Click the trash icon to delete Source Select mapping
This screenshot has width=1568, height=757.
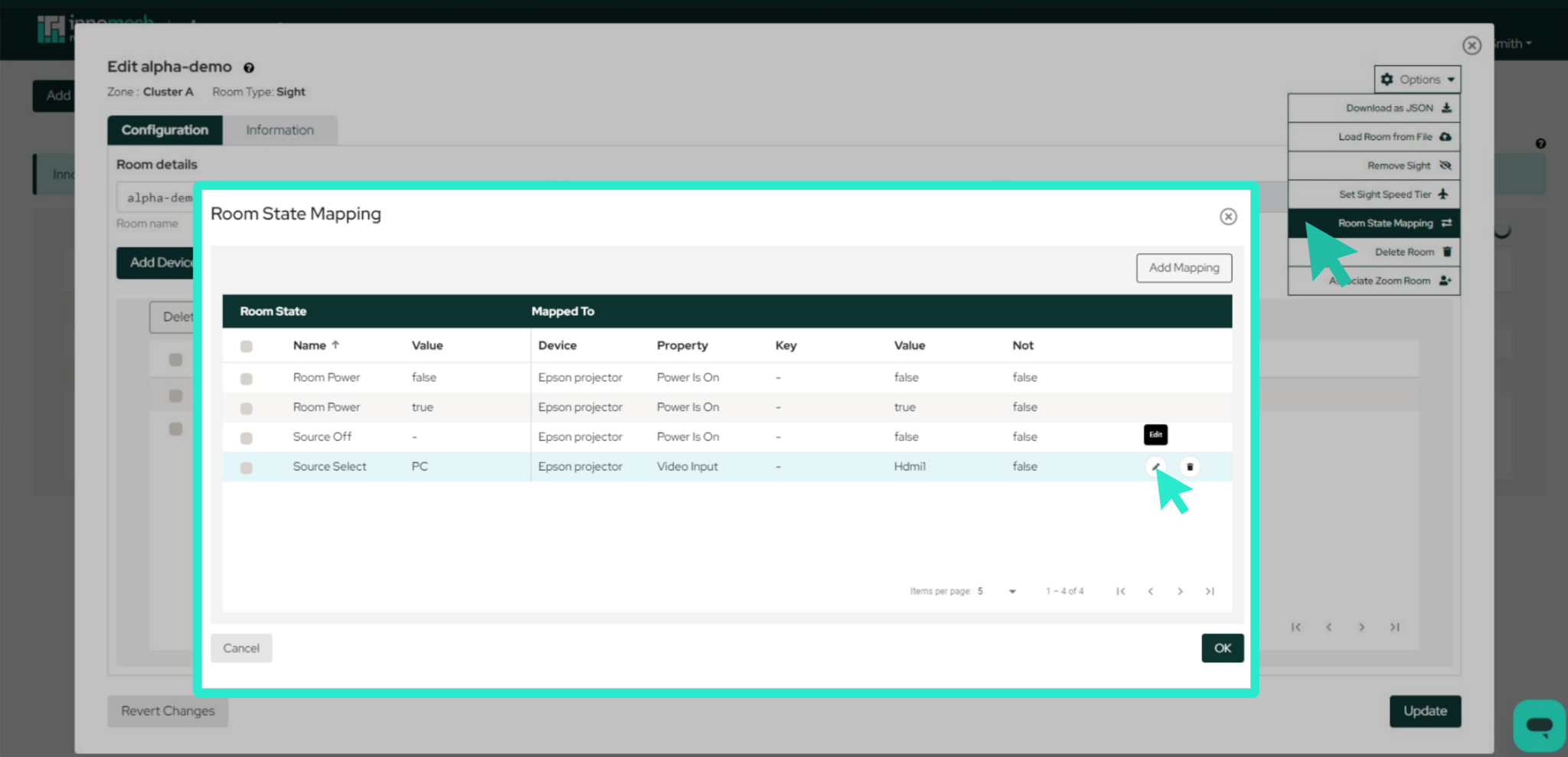1190,466
